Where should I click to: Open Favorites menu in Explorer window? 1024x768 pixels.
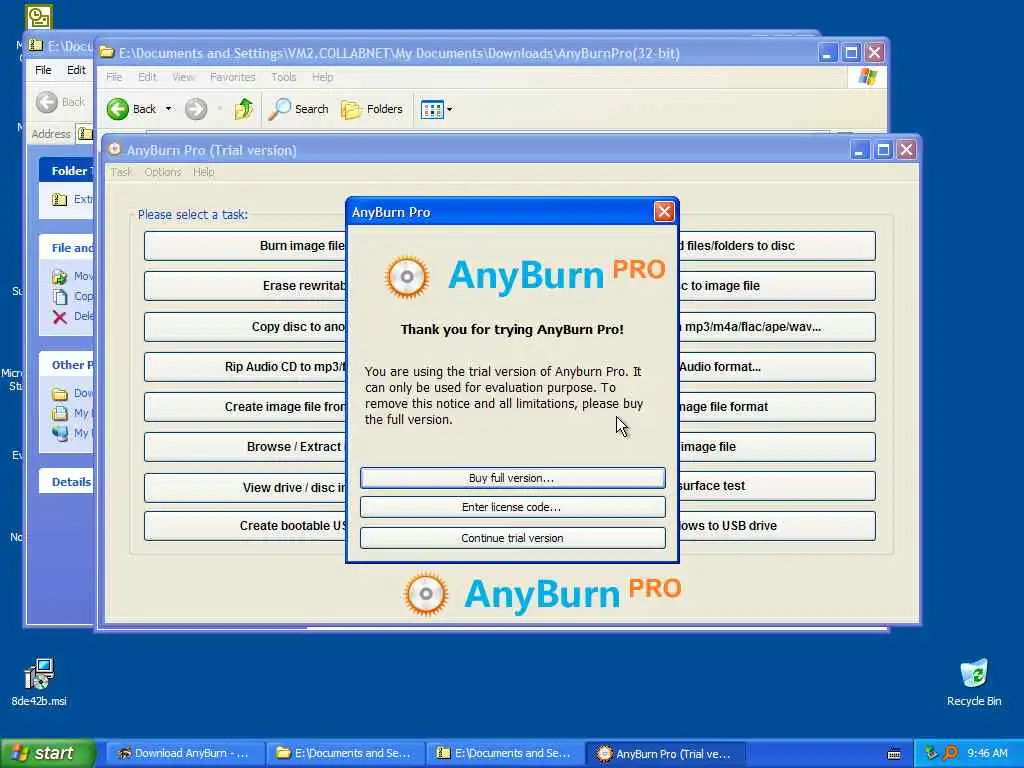click(232, 77)
